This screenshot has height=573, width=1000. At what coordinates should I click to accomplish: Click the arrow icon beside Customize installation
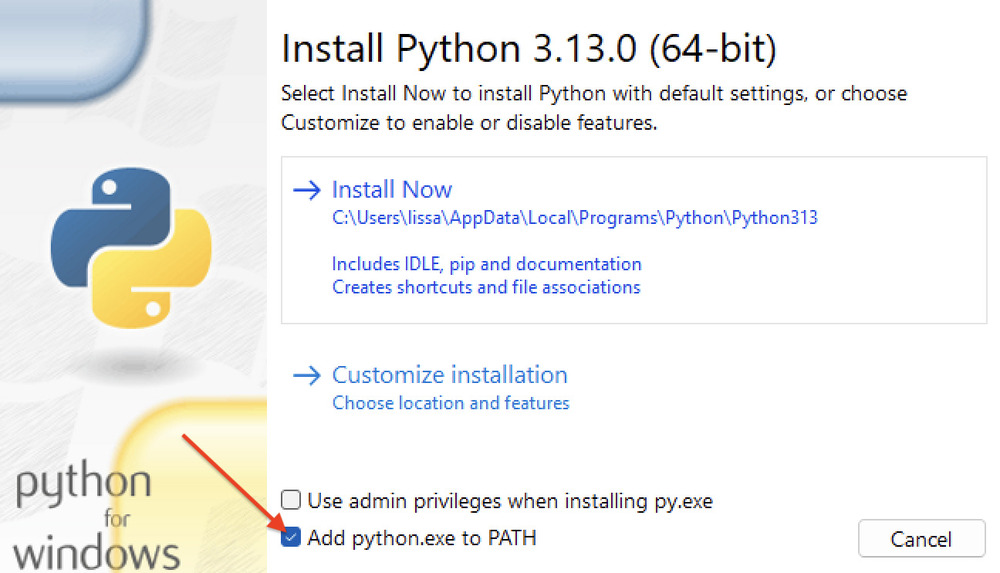point(306,375)
